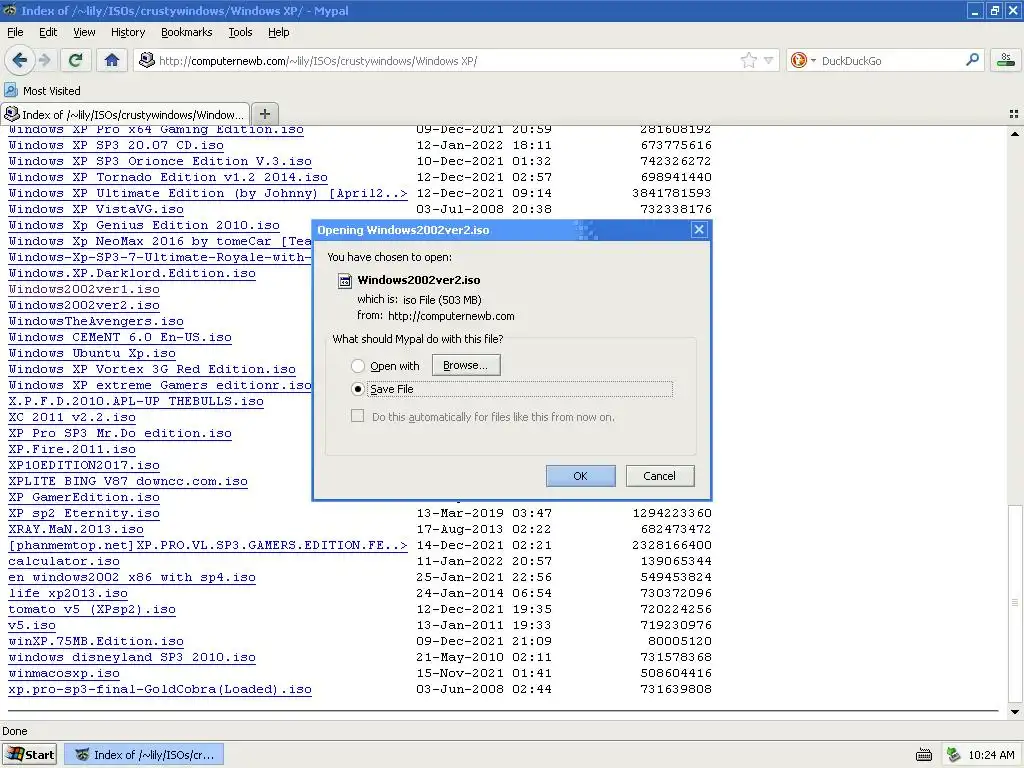Click the search magnifier icon
1024x768 pixels.
point(972,60)
